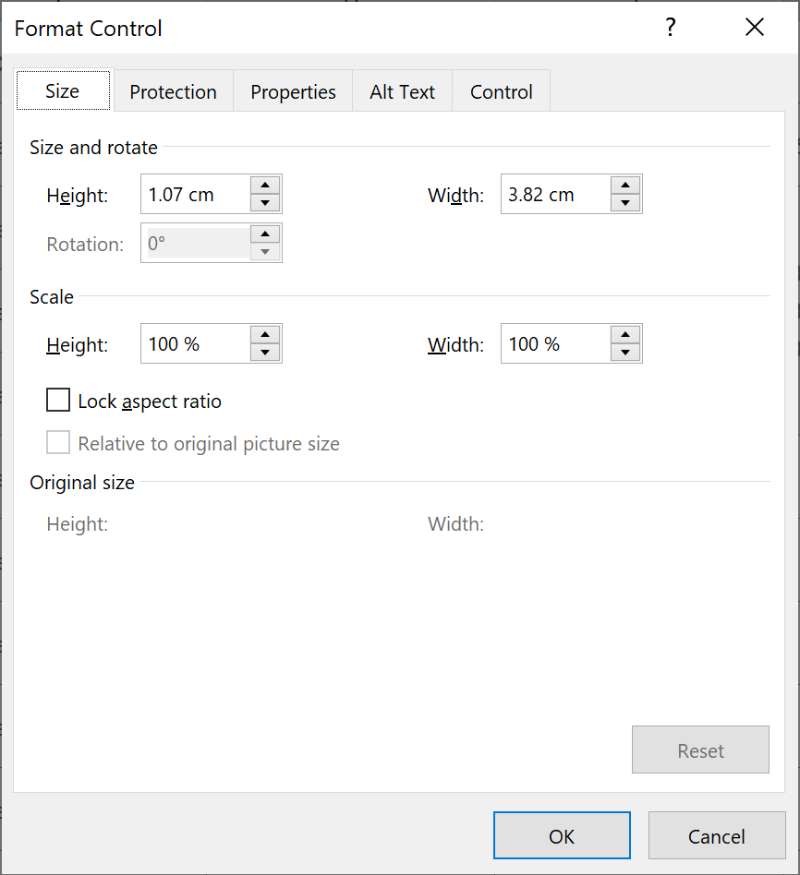The width and height of the screenshot is (800, 875).
Task: Check Relative to original picture size
Action: pyautogui.click(x=60, y=443)
